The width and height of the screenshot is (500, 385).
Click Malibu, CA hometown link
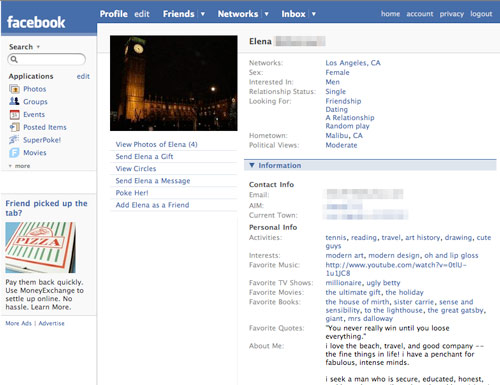[344, 136]
